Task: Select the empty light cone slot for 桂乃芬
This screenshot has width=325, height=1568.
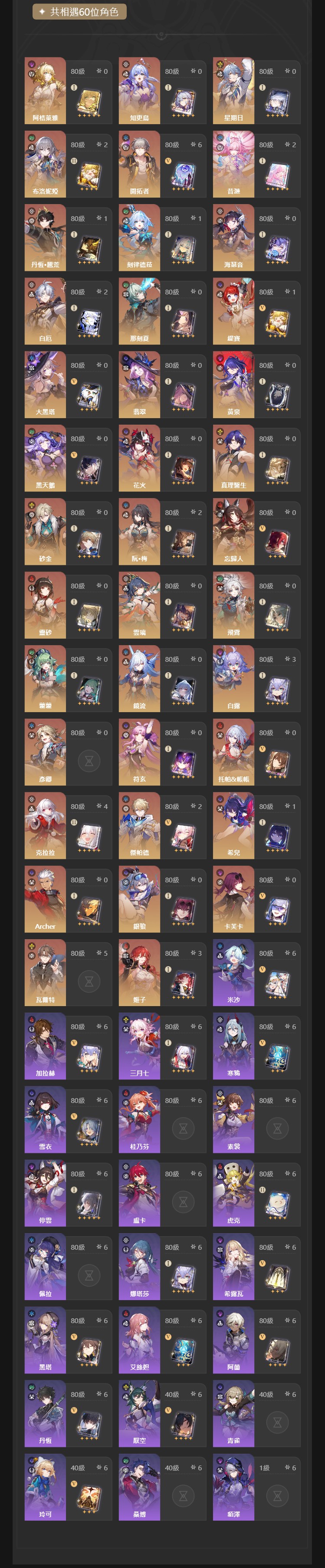Action: pos(183,1129)
